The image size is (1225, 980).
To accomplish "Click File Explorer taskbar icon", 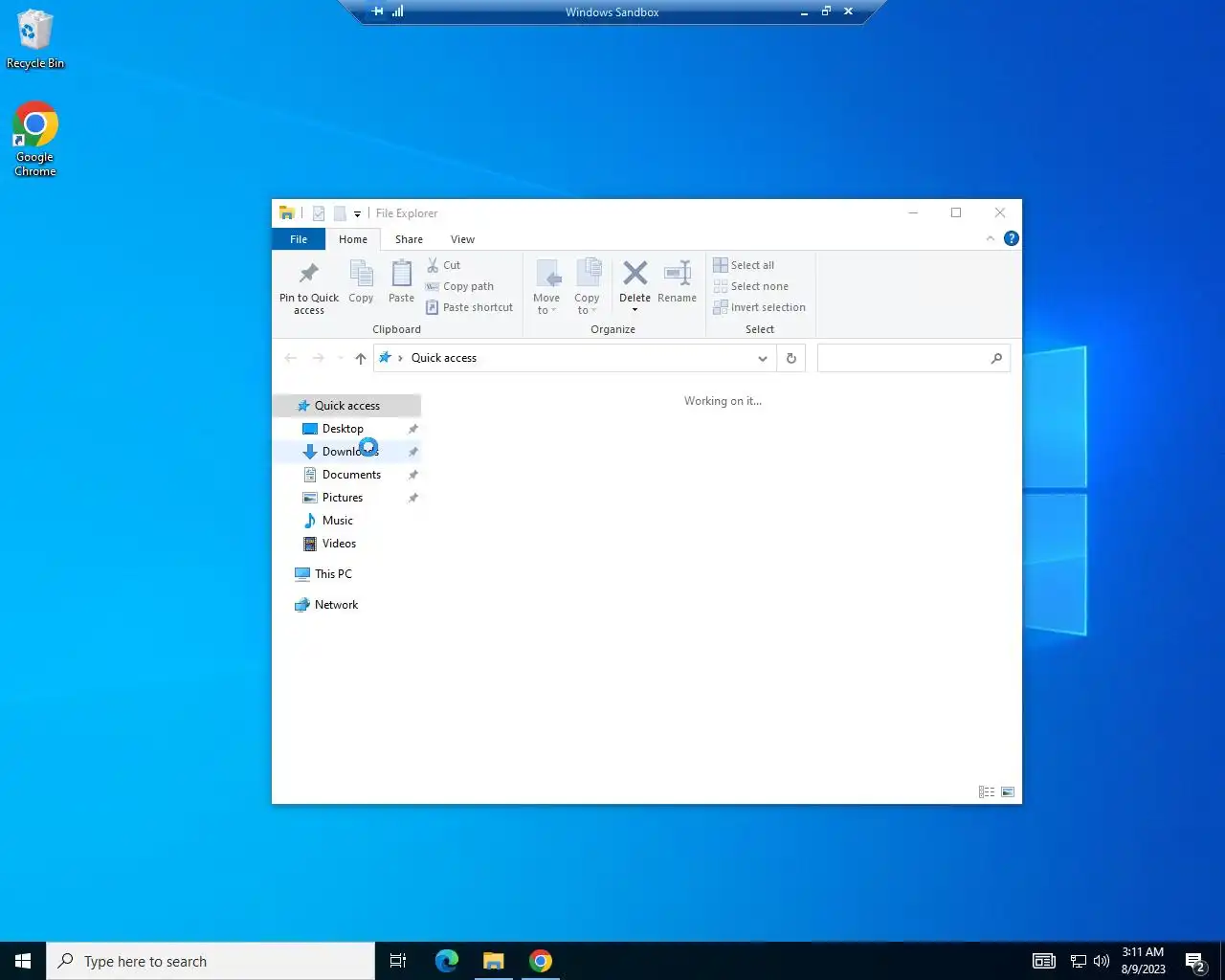I will [494, 961].
